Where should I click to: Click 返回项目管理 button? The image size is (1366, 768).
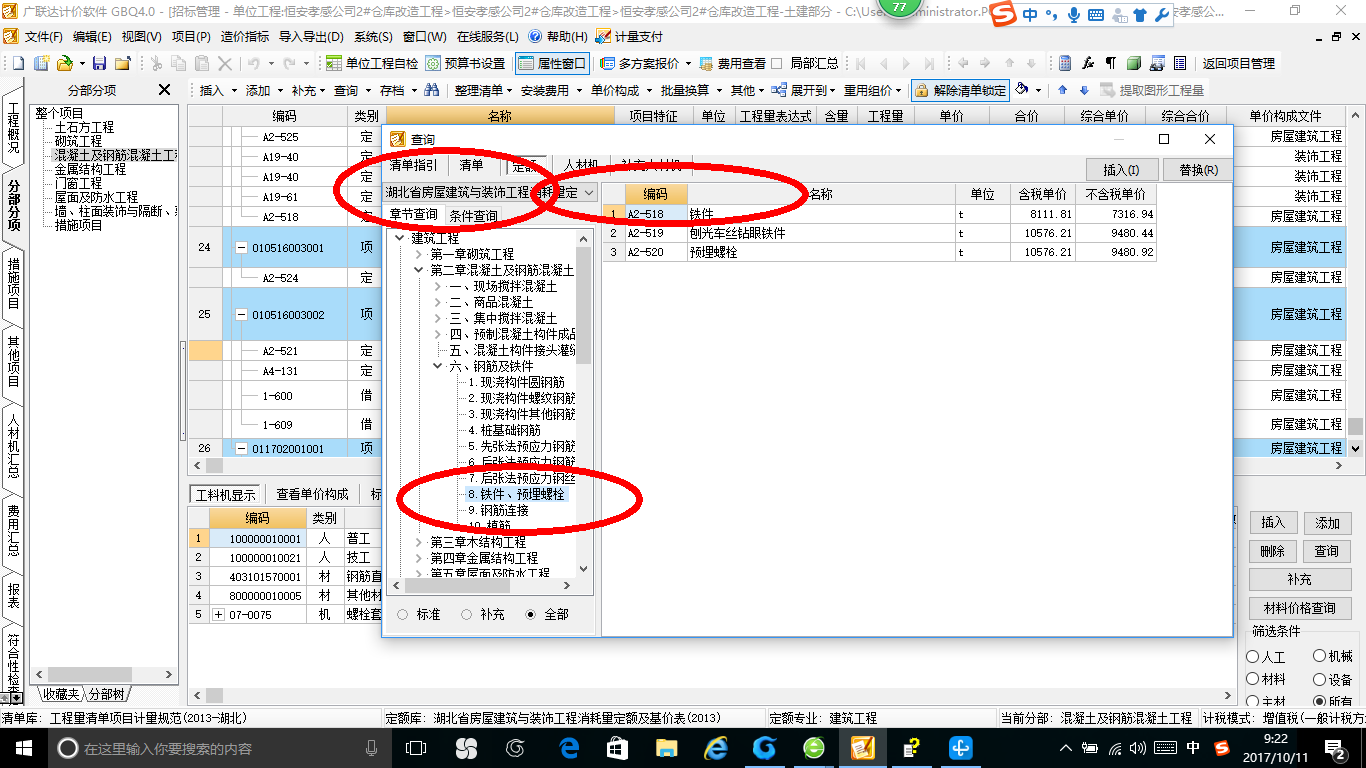(1239, 63)
